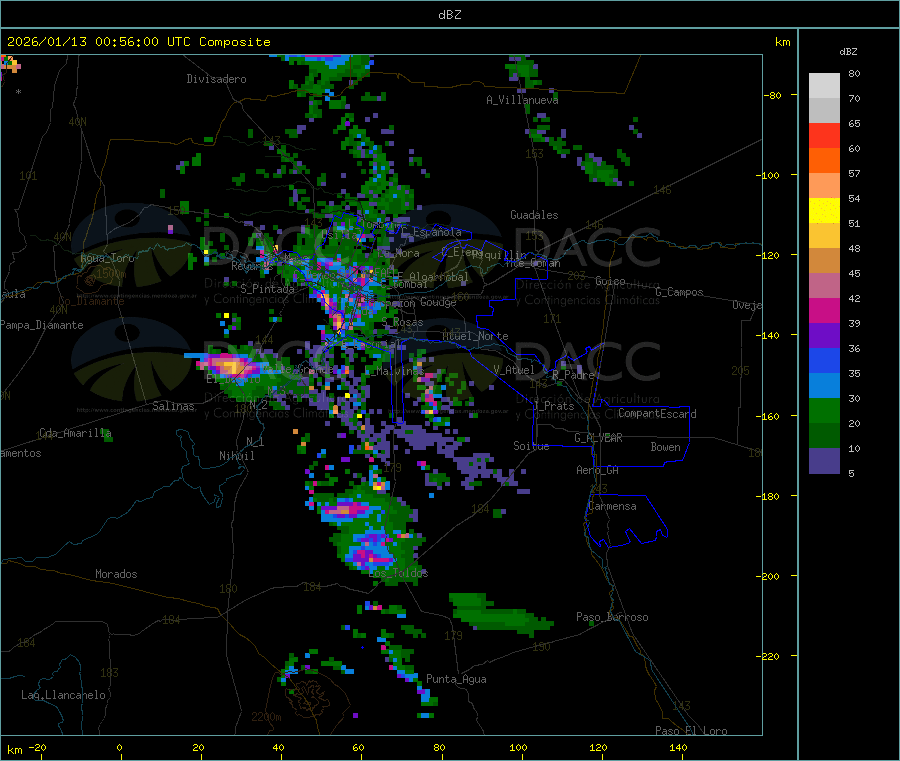Image resolution: width=900 pixels, height=761 pixels.
Task: Click the V_Atuel map label
Action: tap(514, 370)
